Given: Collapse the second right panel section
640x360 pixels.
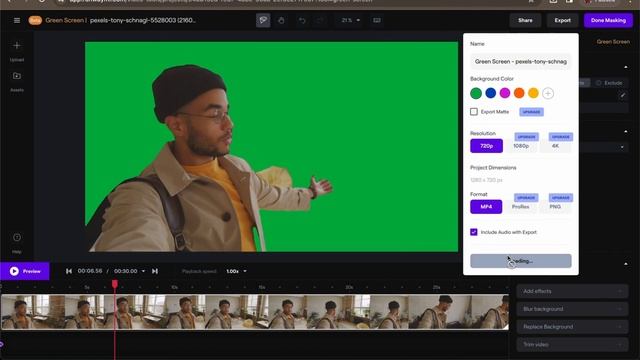Looking at the screenshot, I should click(x=626, y=131).
